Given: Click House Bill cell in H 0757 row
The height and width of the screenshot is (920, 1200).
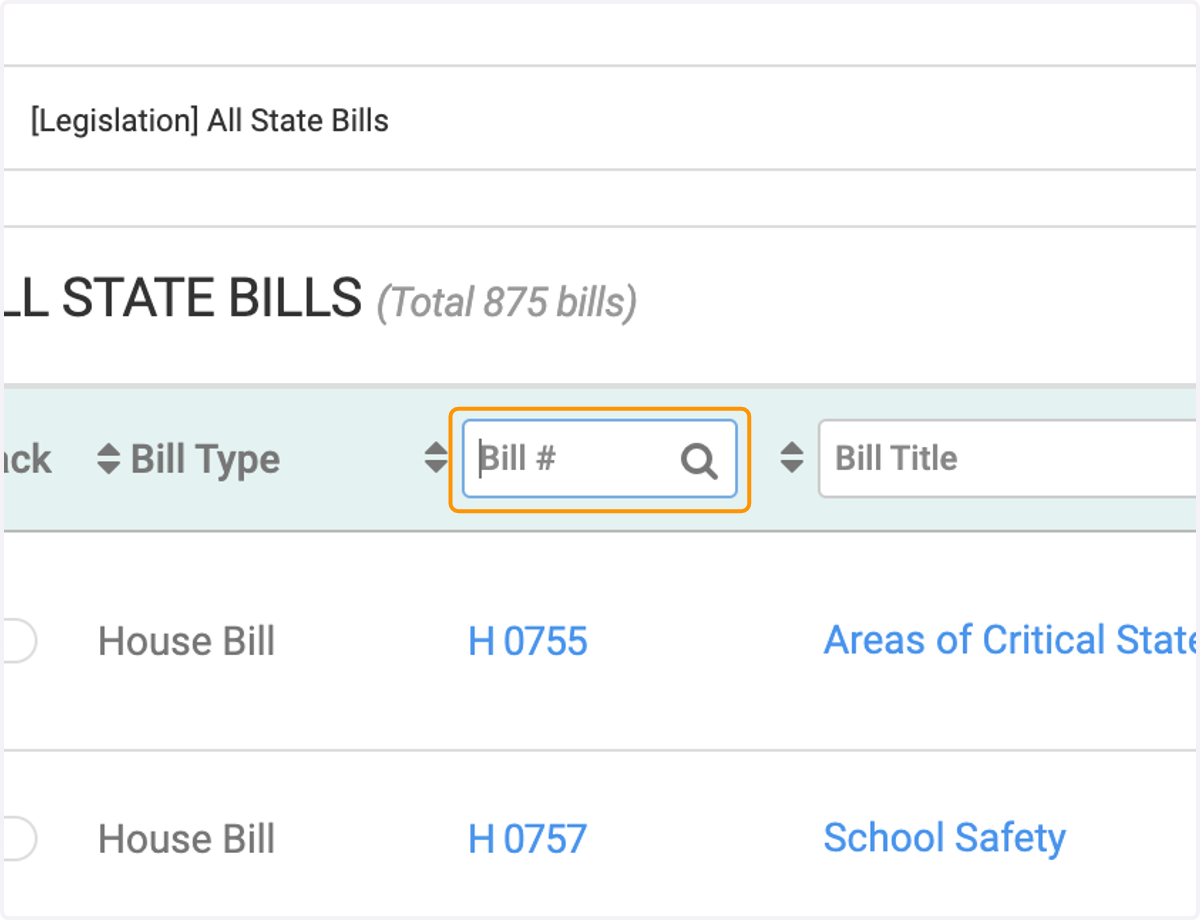Looking at the screenshot, I should pyautogui.click(x=187, y=839).
